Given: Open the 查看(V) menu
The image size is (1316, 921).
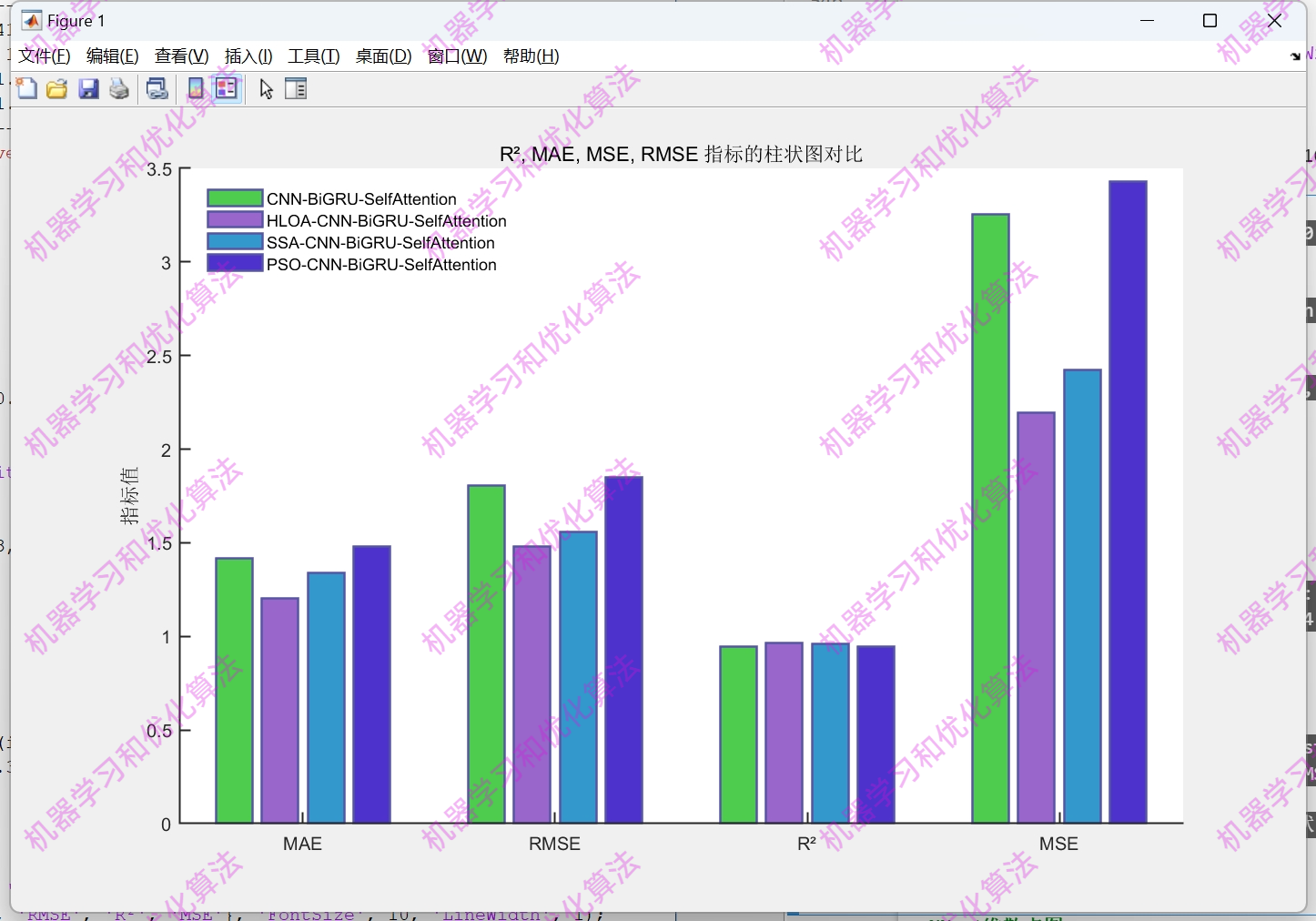Looking at the screenshot, I should click(180, 56).
